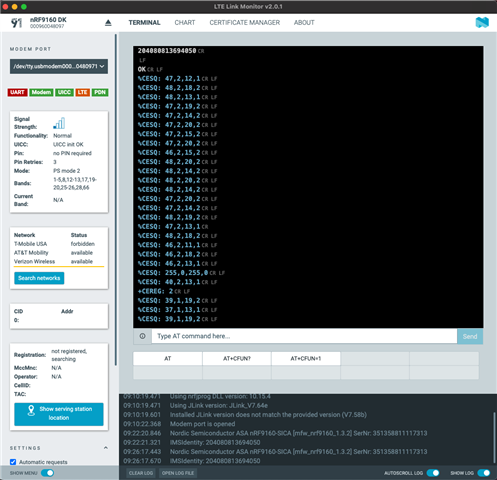Click the LTE status indicator
The height and width of the screenshot is (480, 497).
(x=82, y=92)
